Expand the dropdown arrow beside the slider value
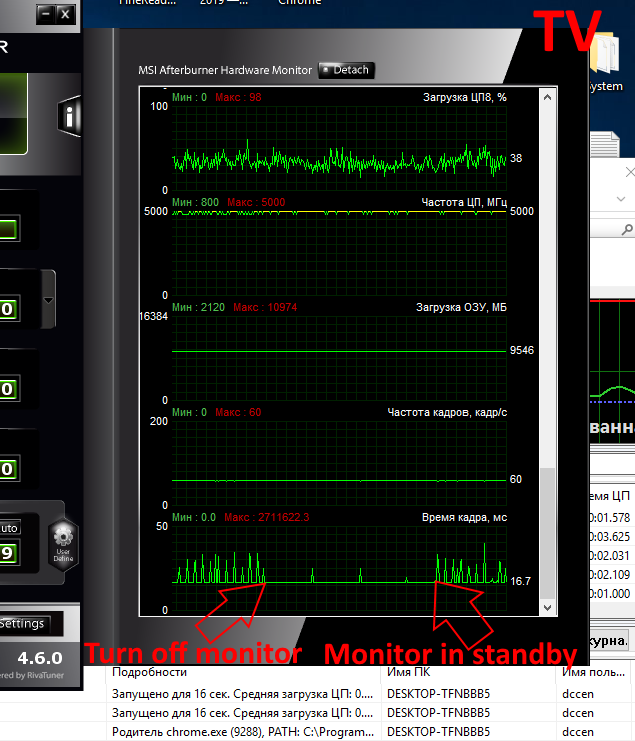 click(x=49, y=300)
